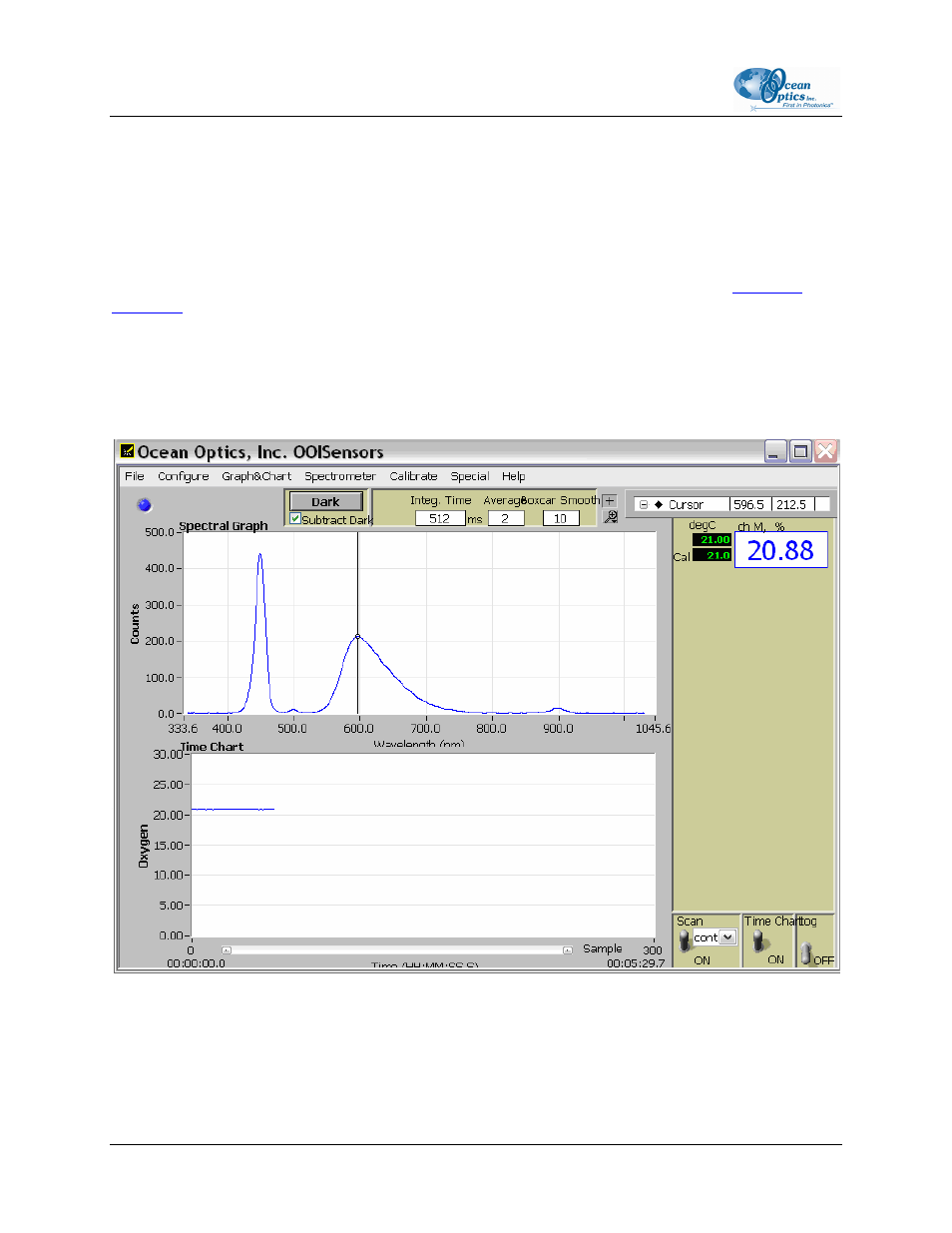Viewport: 952px width, 1233px height.
Task: Close the OOISensors window
Action: (825, 451)
